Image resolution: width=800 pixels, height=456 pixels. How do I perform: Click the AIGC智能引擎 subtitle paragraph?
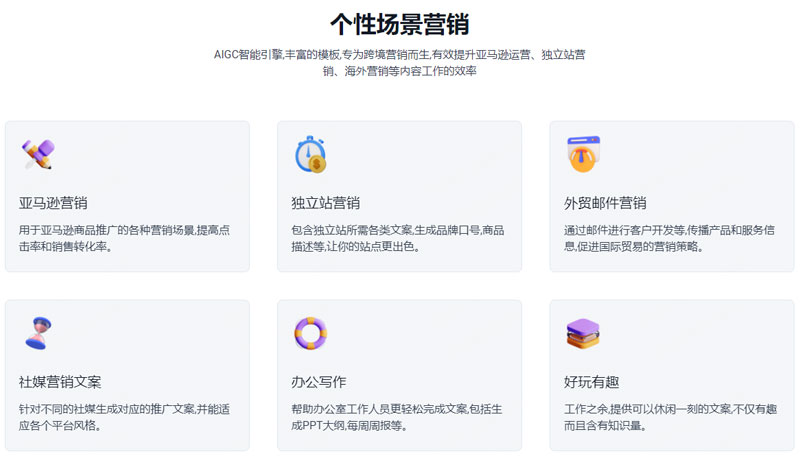pyautogui.click(x=399, y=62)
